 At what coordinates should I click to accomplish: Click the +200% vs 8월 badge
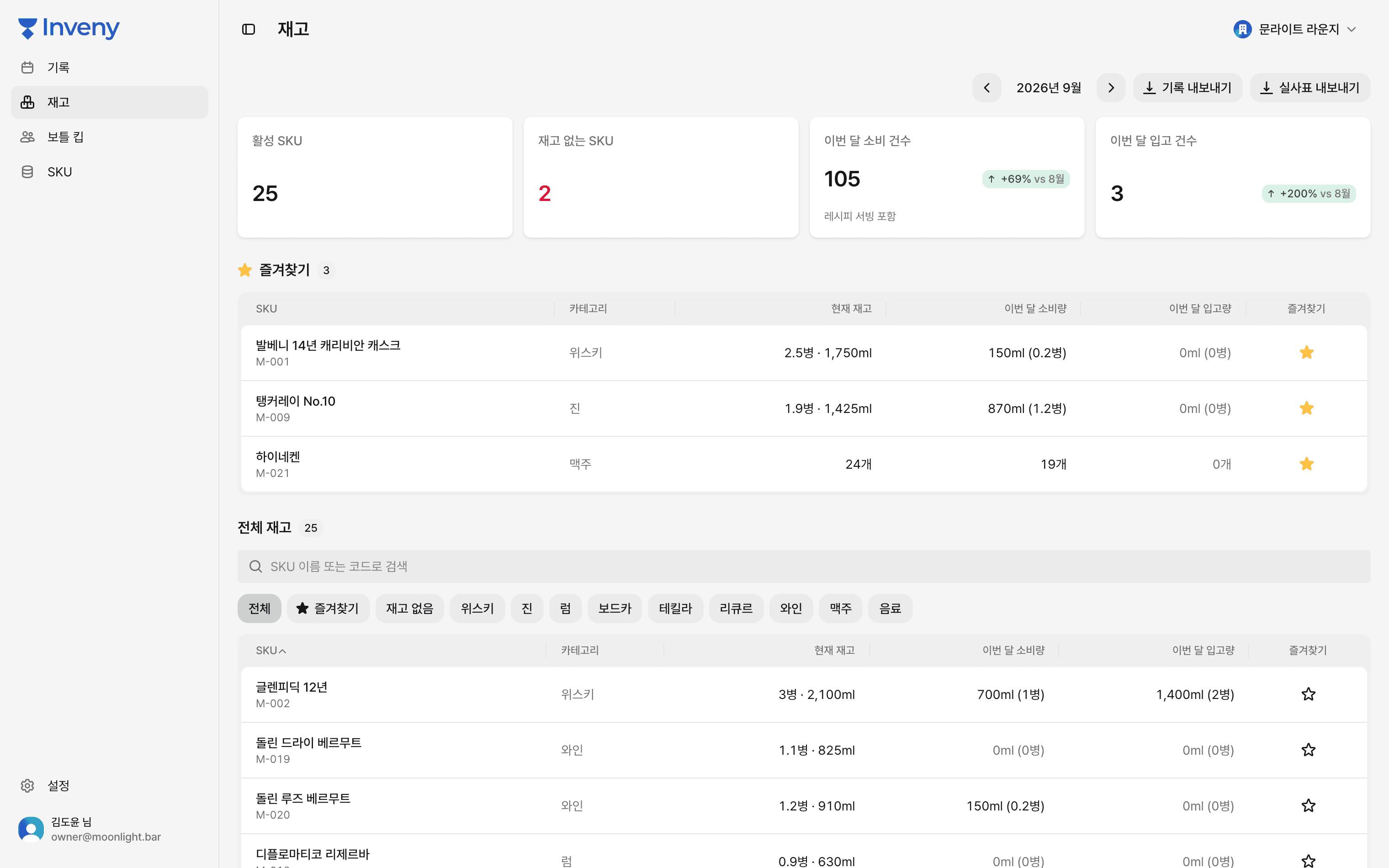(x=1309, y=194)
